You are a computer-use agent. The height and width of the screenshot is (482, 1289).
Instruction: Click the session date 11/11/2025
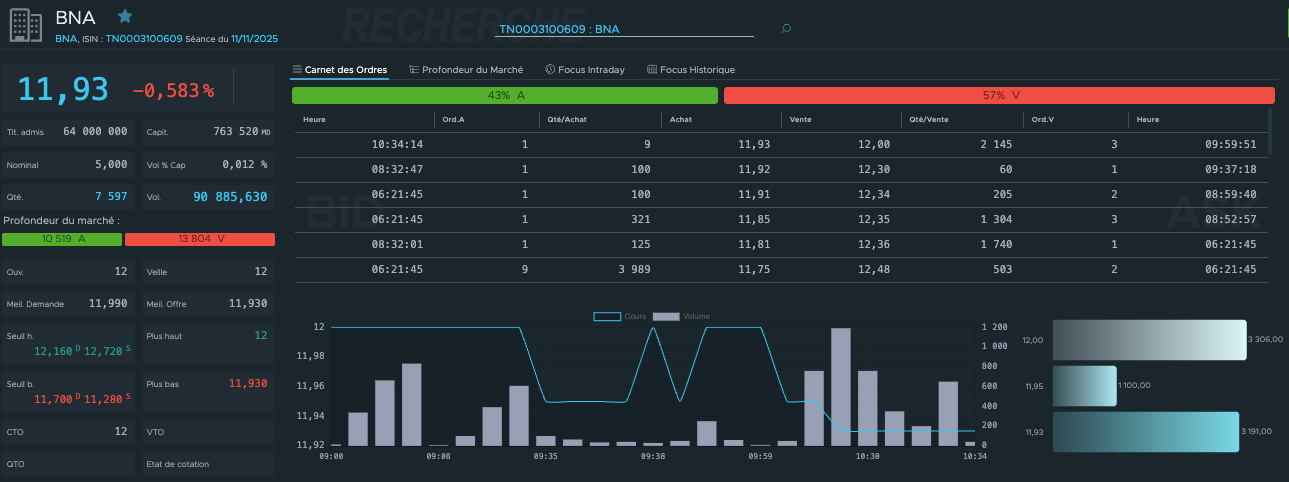[x=254, y=39]
